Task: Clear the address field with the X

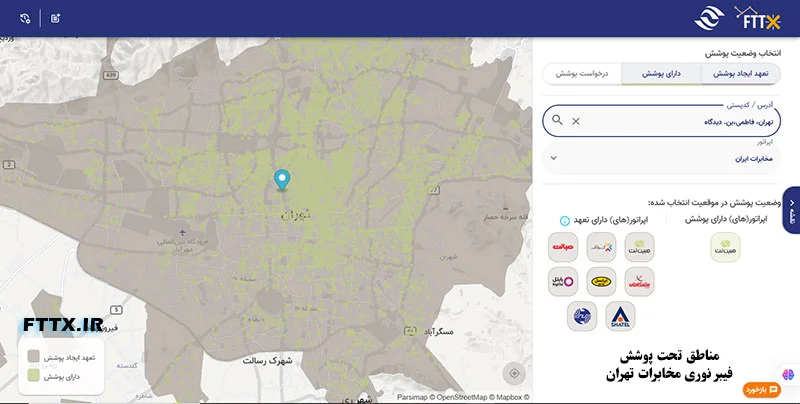Action: (576, 121)
